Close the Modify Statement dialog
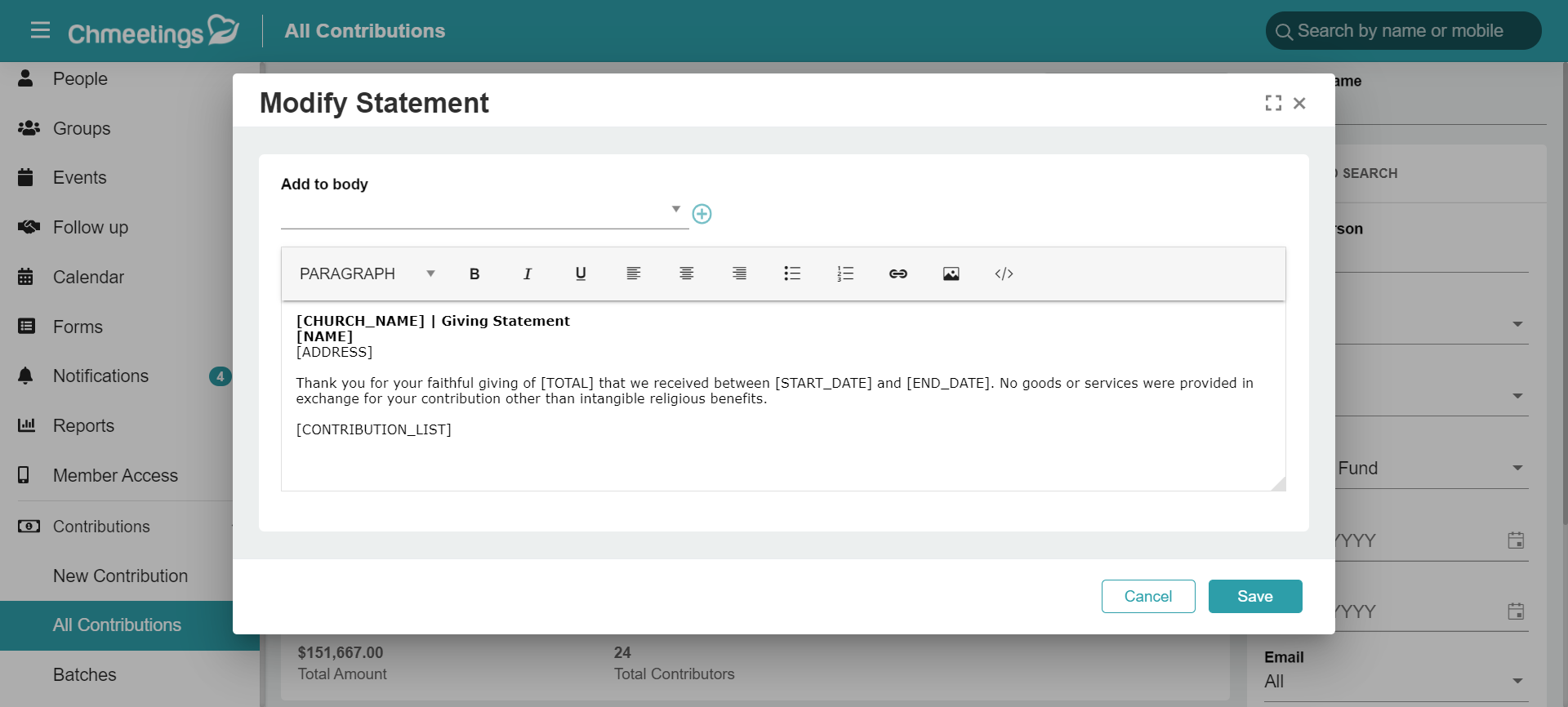1568x707 pixels. (1299, 103)
